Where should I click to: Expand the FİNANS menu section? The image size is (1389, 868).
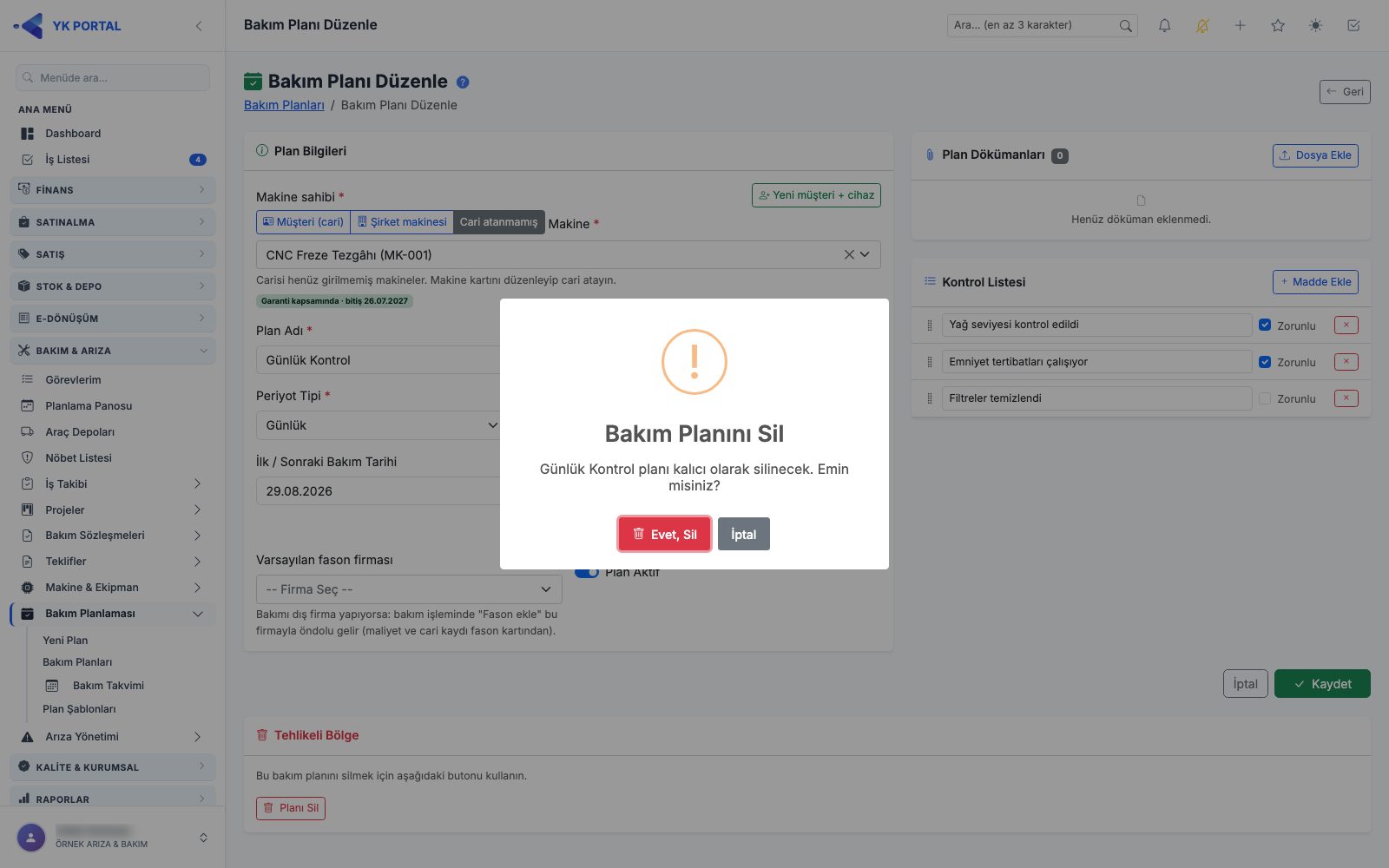[x=113, y=189]
